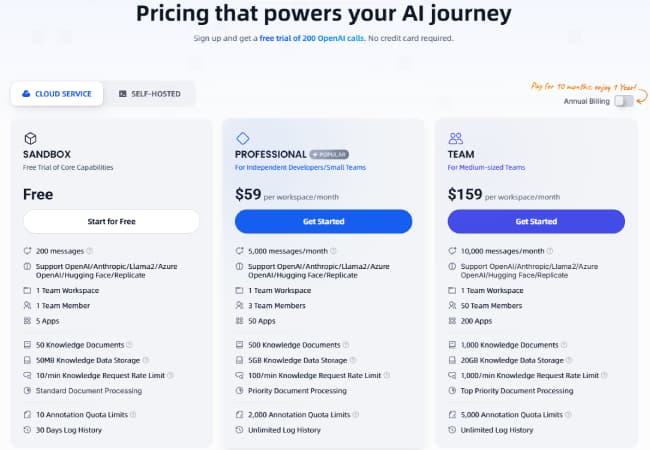This screenshot has width=650, height=450.
Task: Click the Start for Free button
Action: coord(111,221)
